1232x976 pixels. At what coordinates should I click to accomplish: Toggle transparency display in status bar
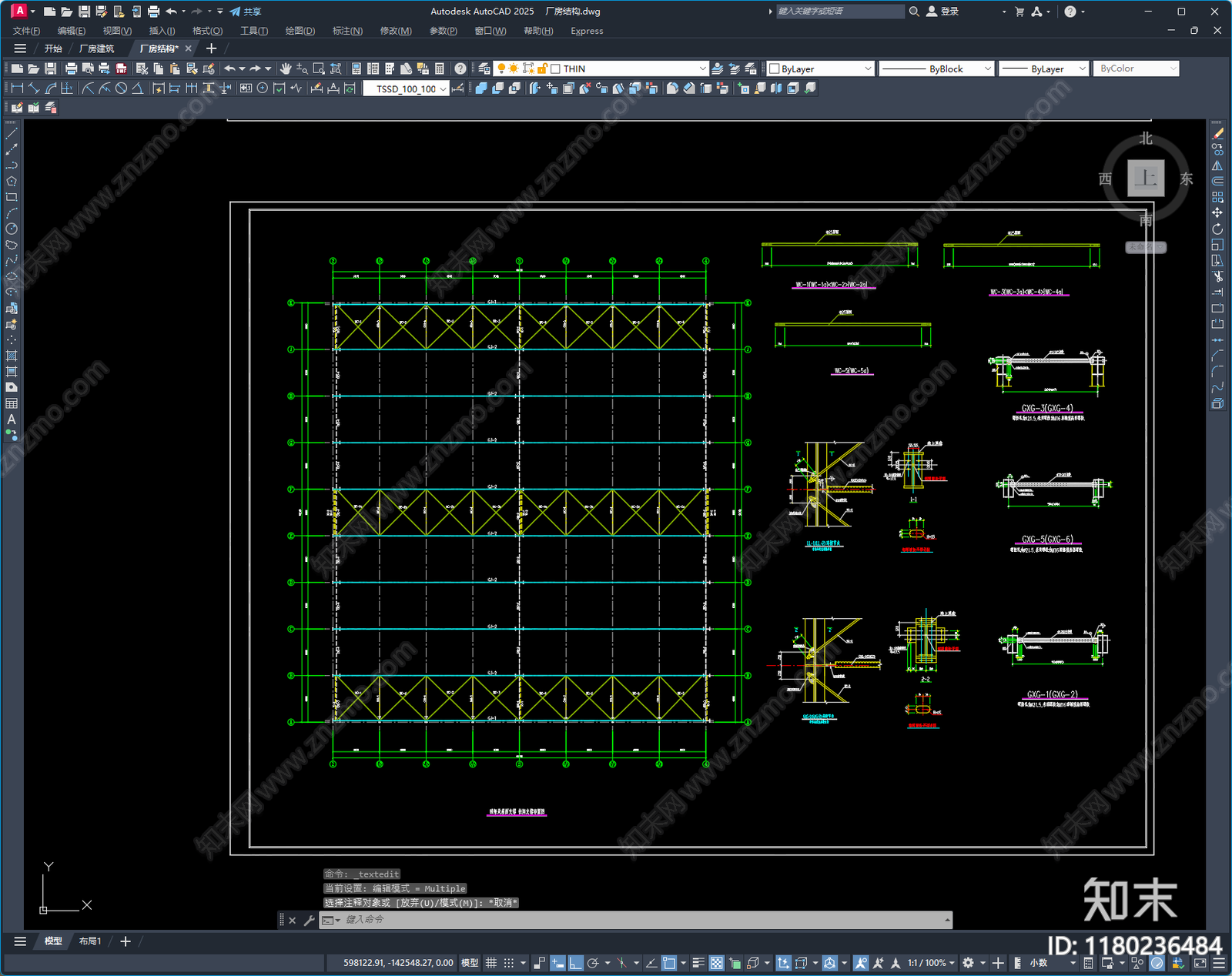coord(716,963)
